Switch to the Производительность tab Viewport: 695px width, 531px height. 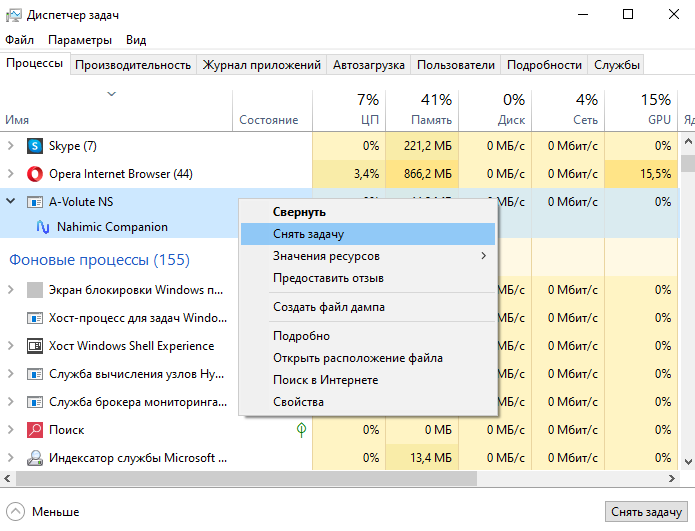pyautogui.click(x=133, y=65)
